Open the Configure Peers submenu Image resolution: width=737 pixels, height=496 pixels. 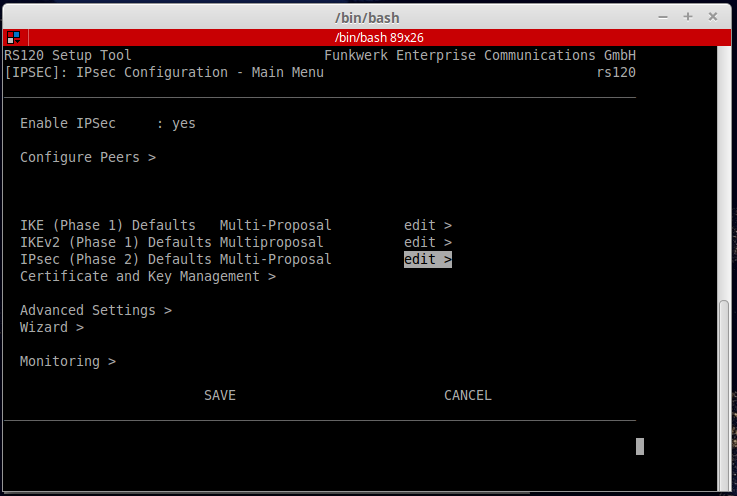pyautogui.click(x=88, y=158)
